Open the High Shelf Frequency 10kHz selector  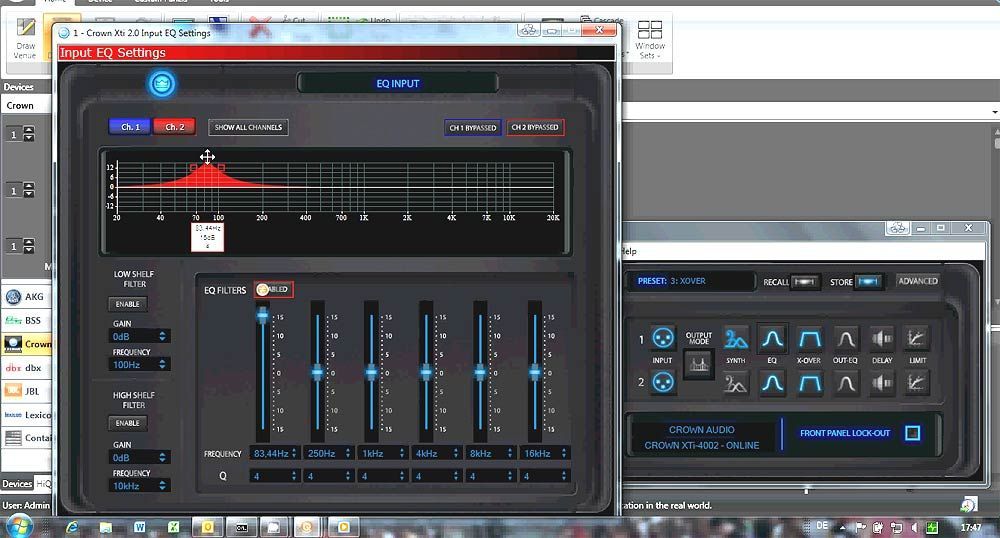tap(140, 485)
